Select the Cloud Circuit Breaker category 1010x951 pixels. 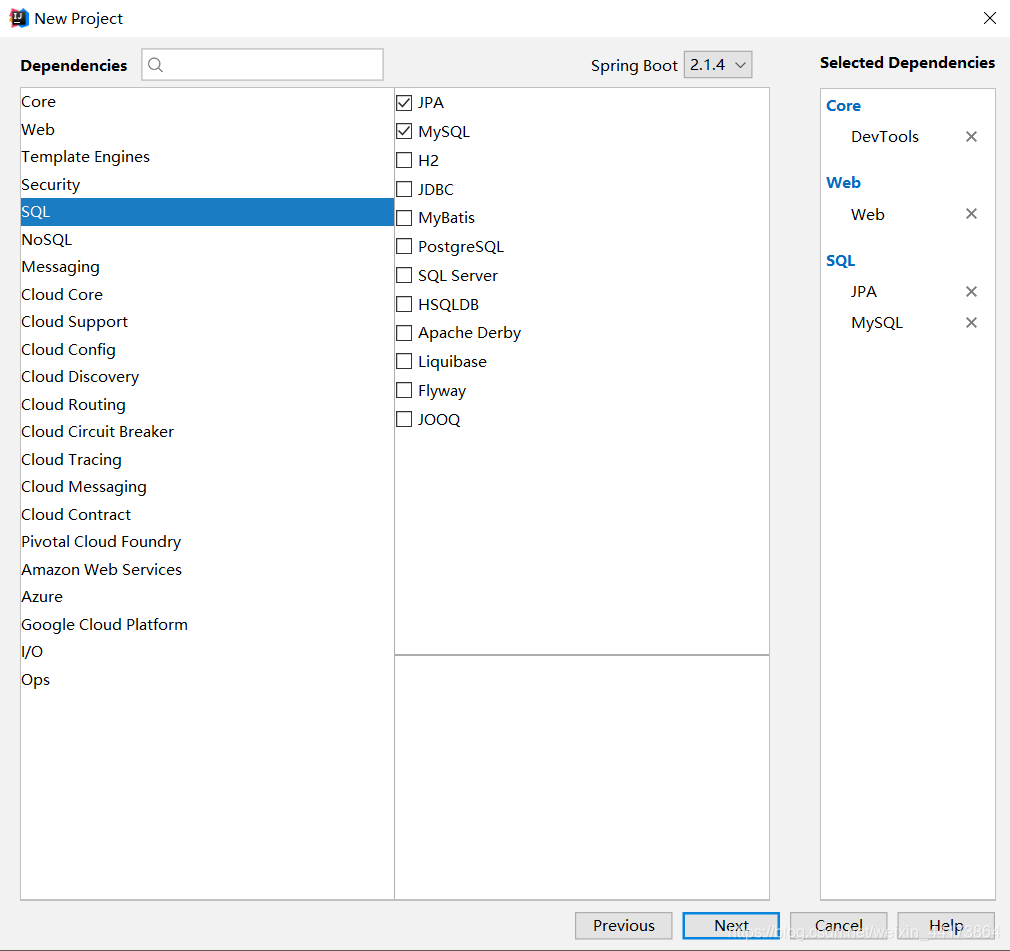207,432
